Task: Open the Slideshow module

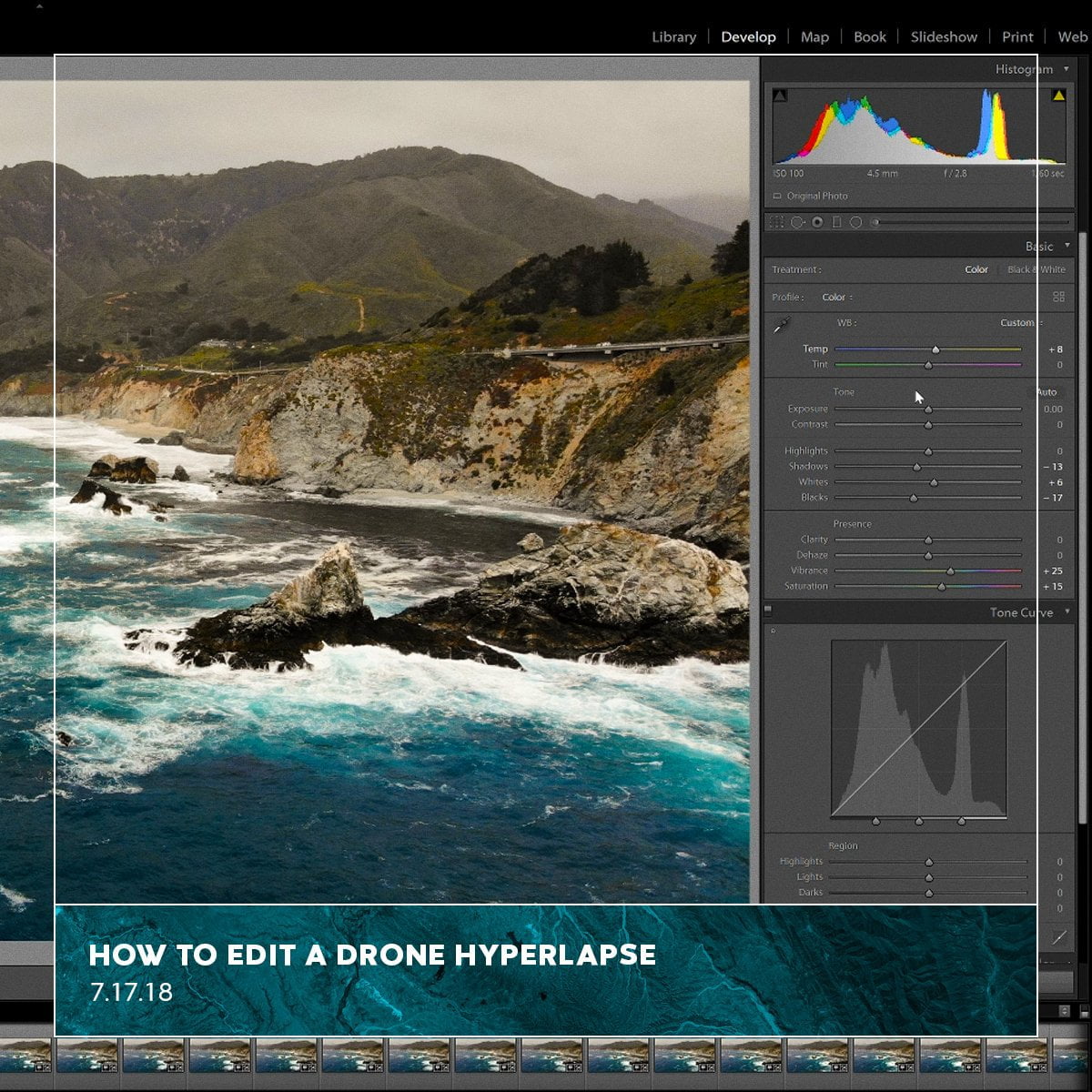Action: (944, 36)
